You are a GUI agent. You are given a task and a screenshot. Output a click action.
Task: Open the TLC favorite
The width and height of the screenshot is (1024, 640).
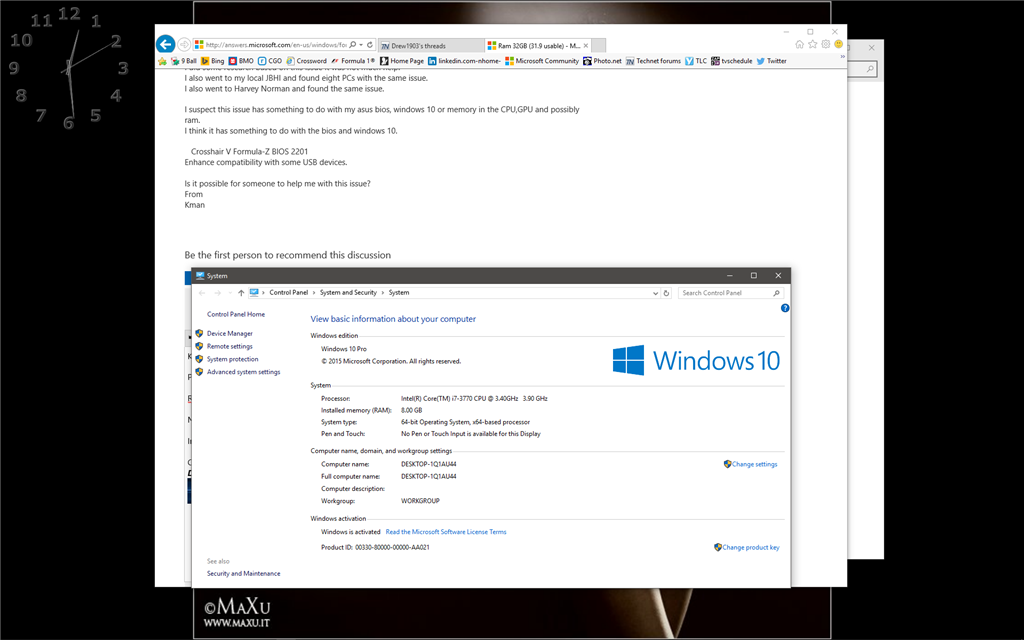click(x=696, y=61)
